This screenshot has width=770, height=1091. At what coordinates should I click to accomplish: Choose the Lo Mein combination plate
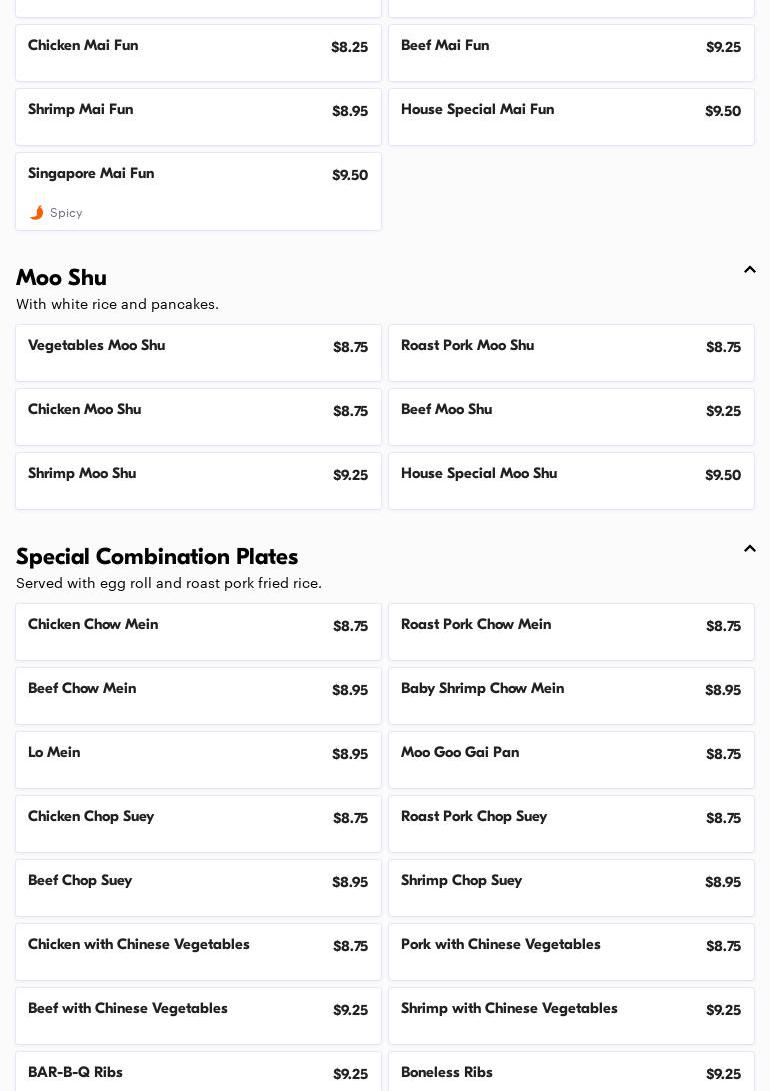198,759
